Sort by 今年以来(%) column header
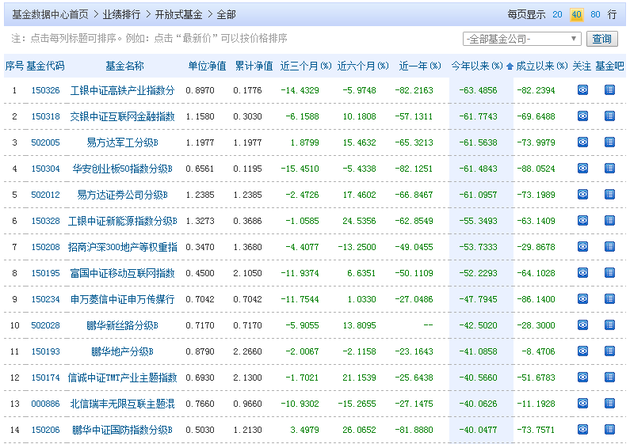 point(477,65)
